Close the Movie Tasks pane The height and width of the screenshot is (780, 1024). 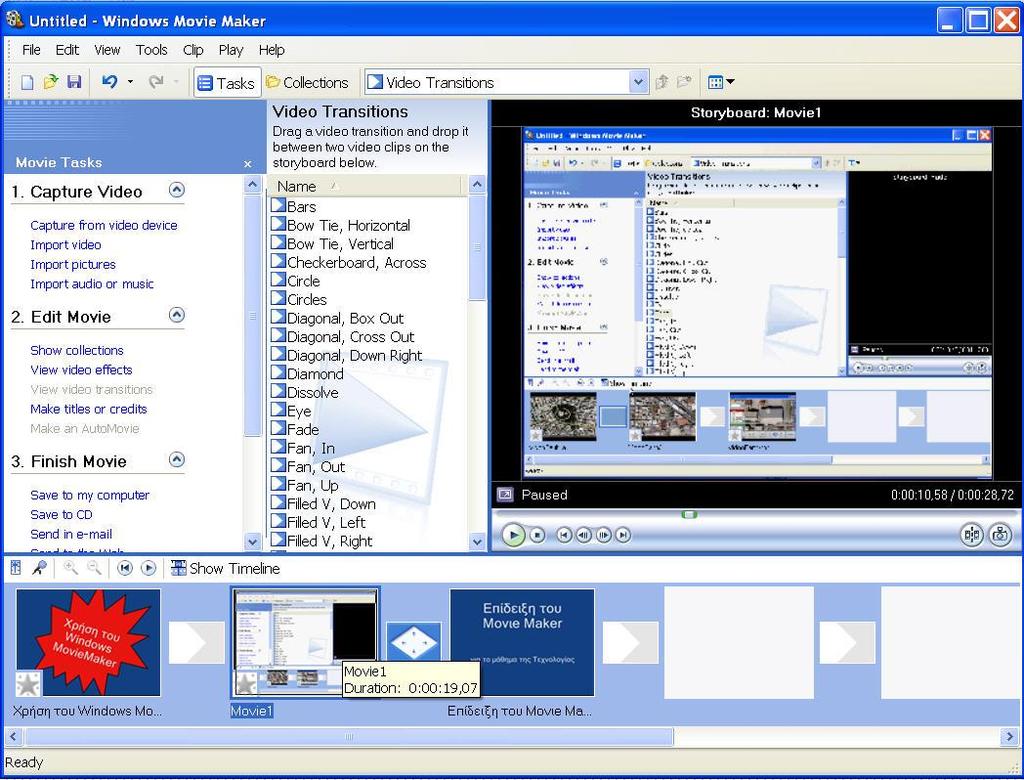coord(248,164)
